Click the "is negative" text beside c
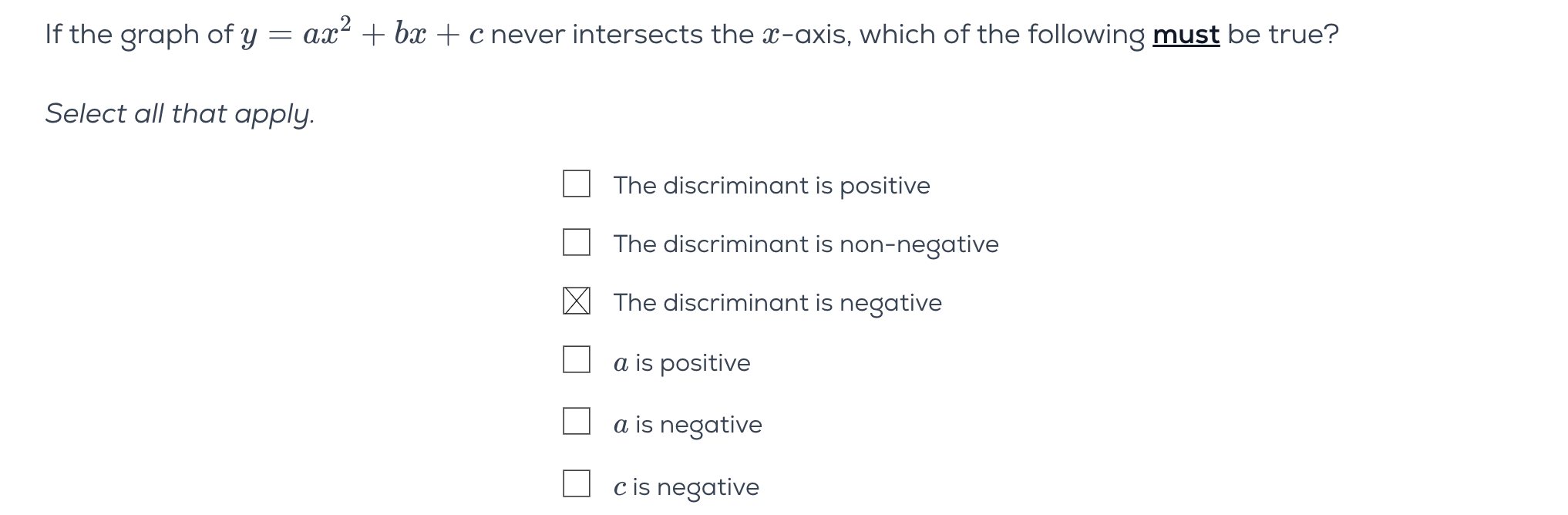Screen dimensions: 1568x515 click(x=695, y=487)
